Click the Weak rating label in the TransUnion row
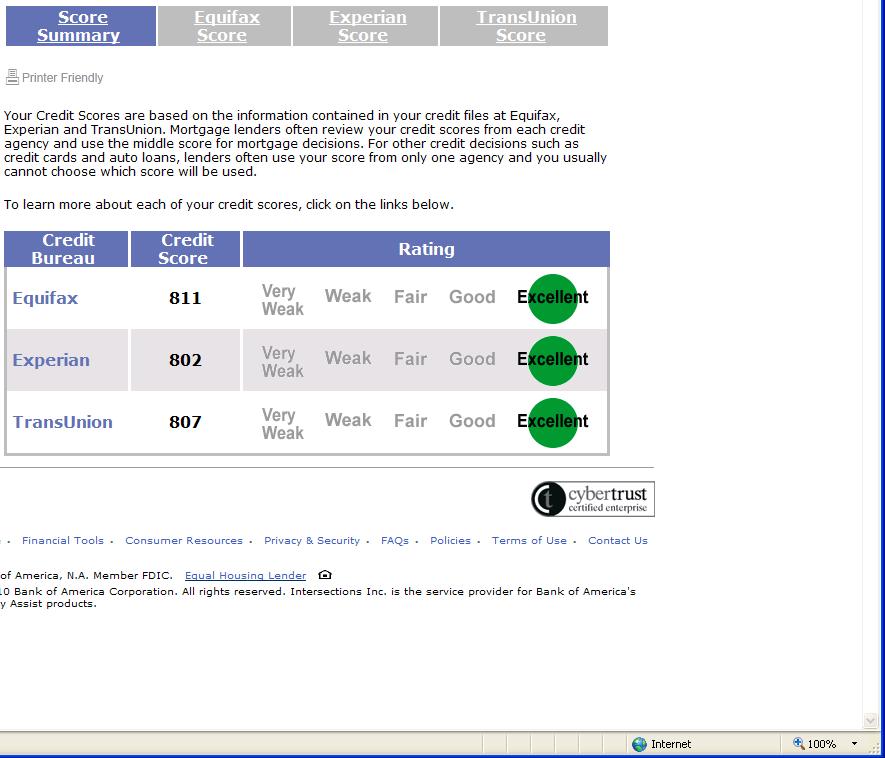Image resolution: width=885 pixels, height=758 pixels. [x=348, y=420]
